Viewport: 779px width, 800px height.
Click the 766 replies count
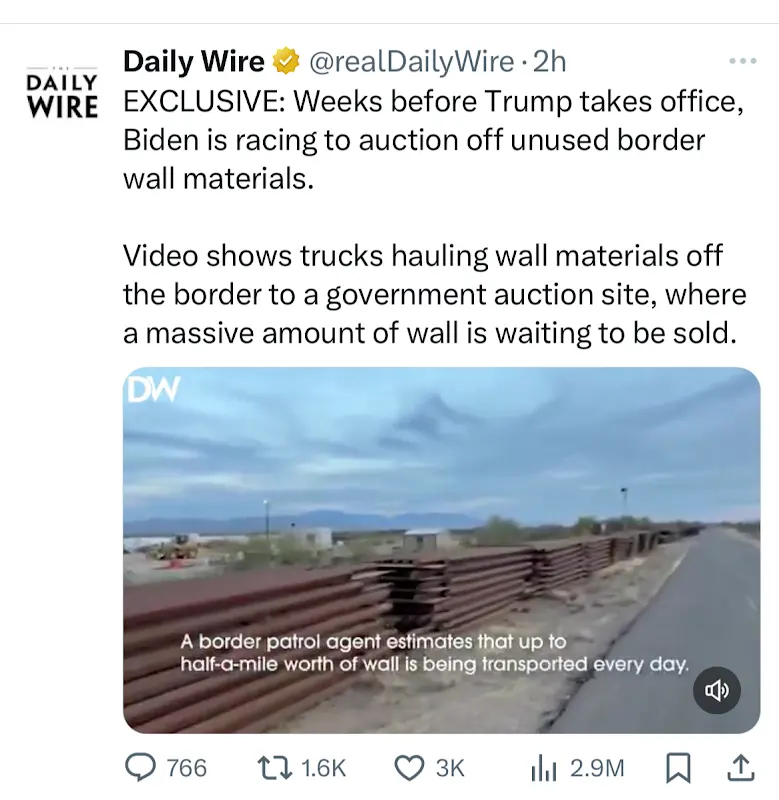(187, 768)
